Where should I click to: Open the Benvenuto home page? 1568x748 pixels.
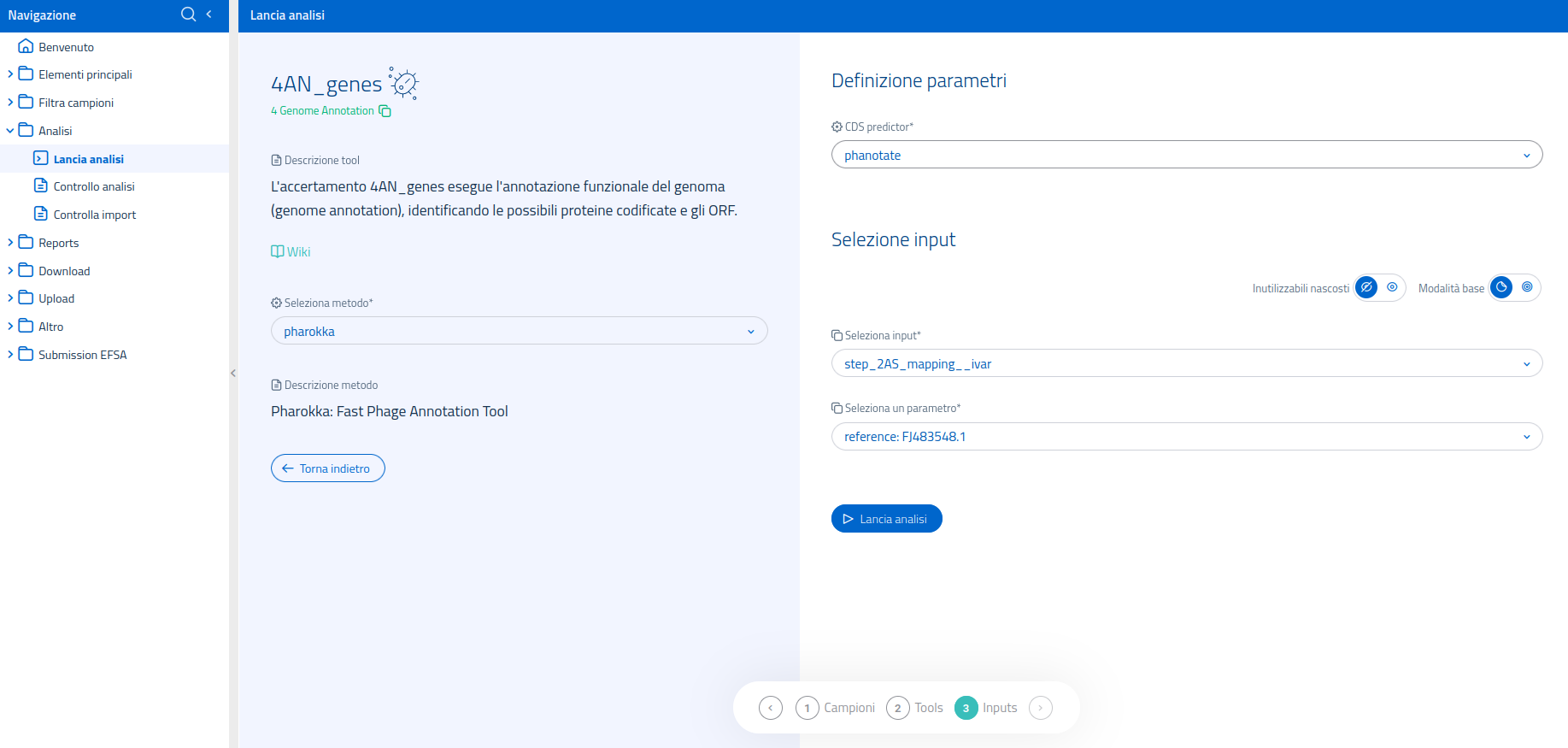pyautogui.click(x=66, y=47)
